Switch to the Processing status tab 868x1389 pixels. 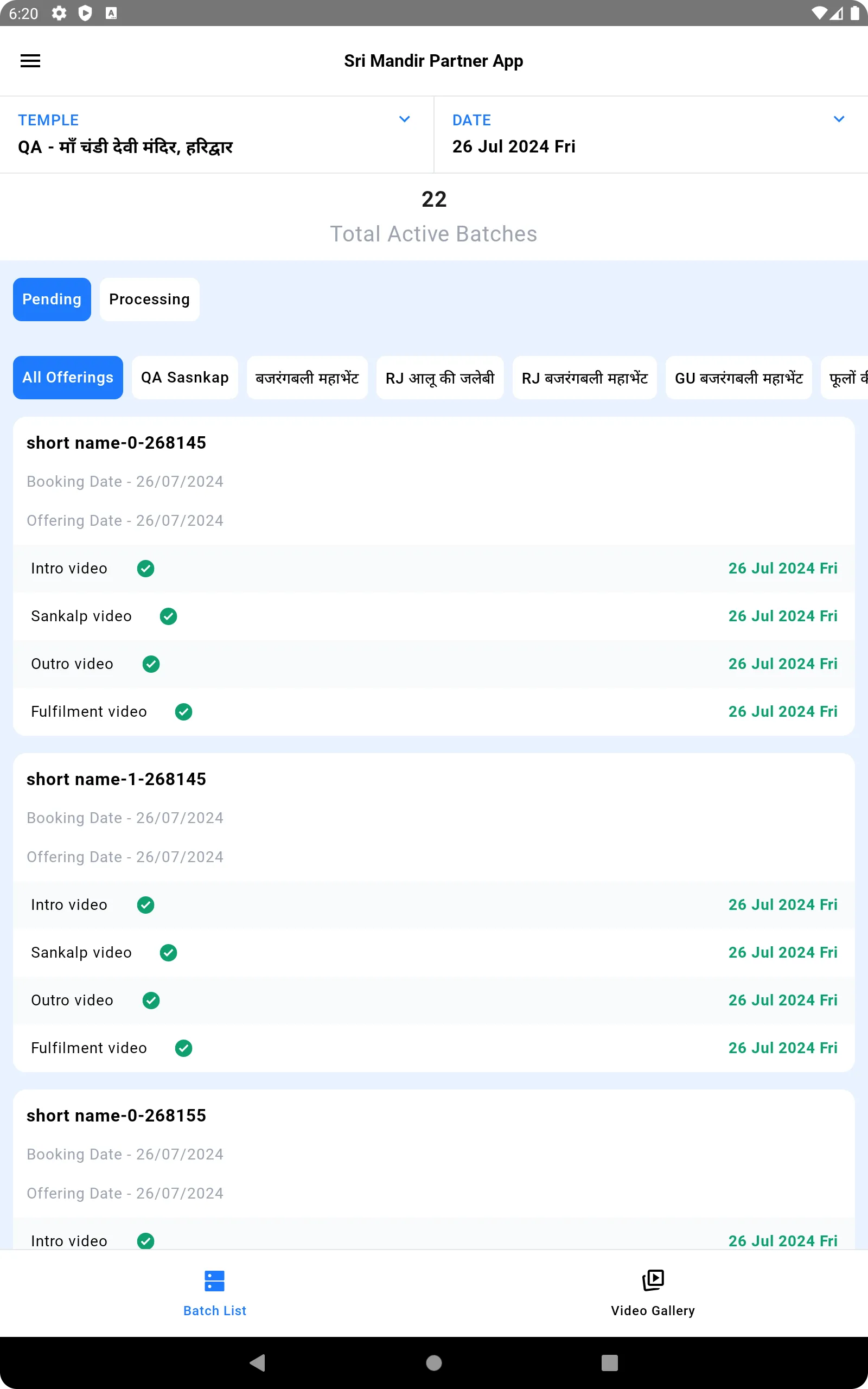(149, 300)
